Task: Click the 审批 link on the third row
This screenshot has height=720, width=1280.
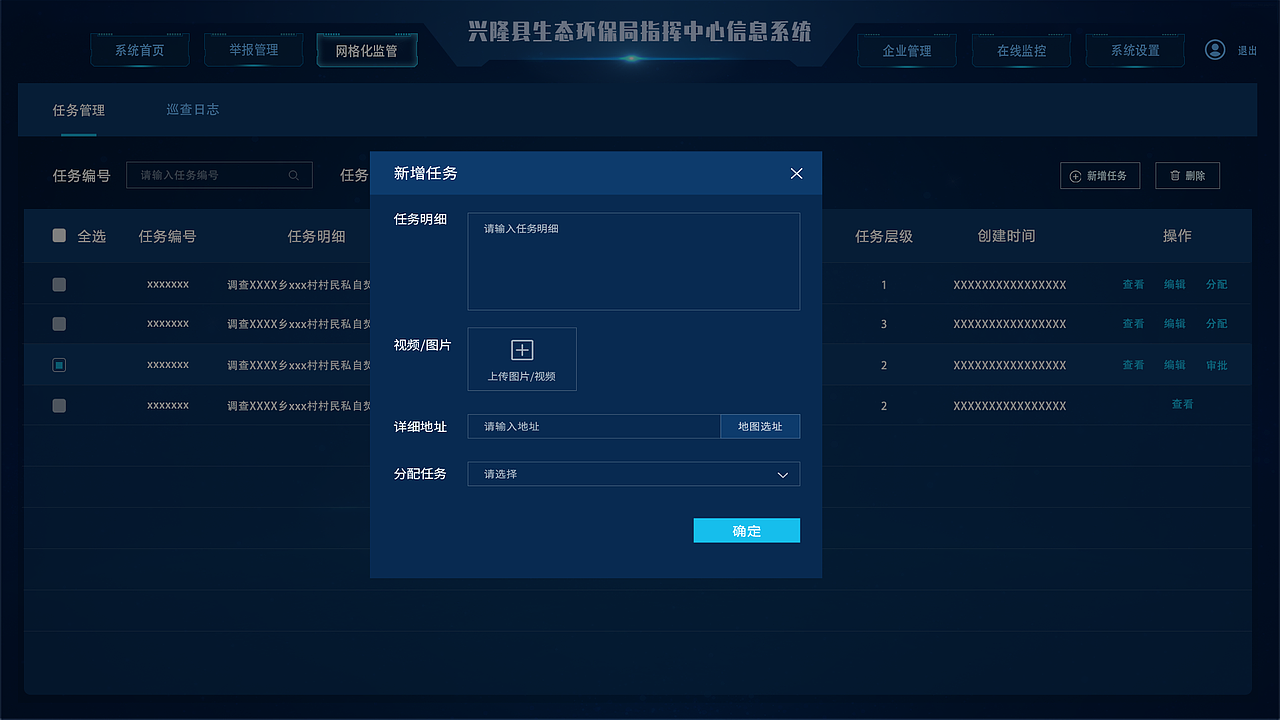Action: (1216, 365)
